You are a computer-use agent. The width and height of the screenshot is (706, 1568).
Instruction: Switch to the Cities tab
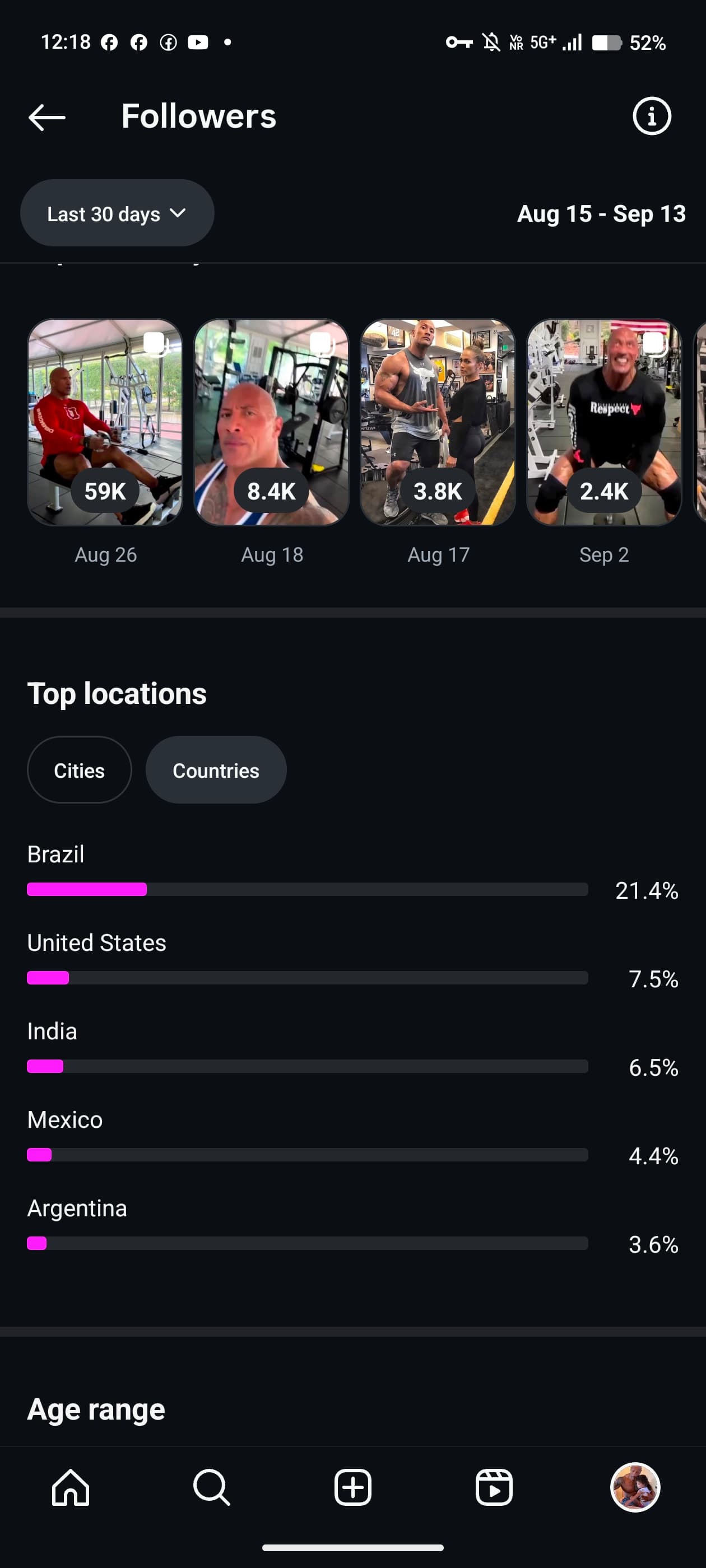coord(79,770)
